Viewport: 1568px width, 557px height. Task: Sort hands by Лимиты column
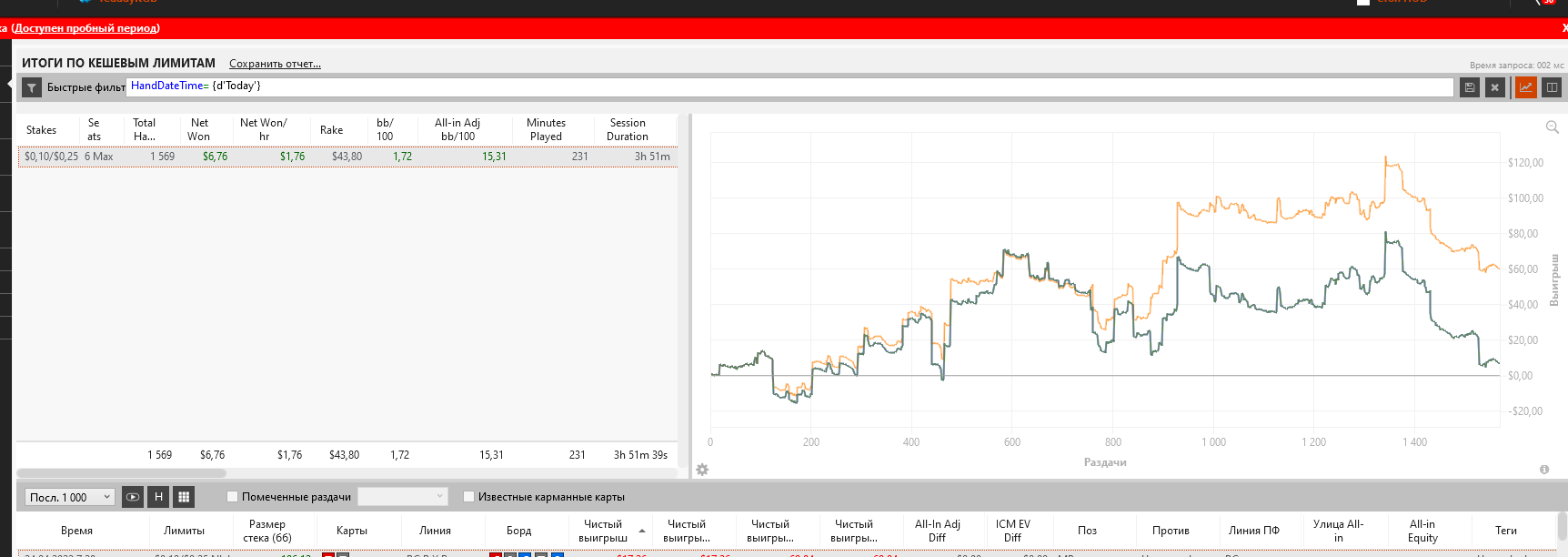point(184,531)
